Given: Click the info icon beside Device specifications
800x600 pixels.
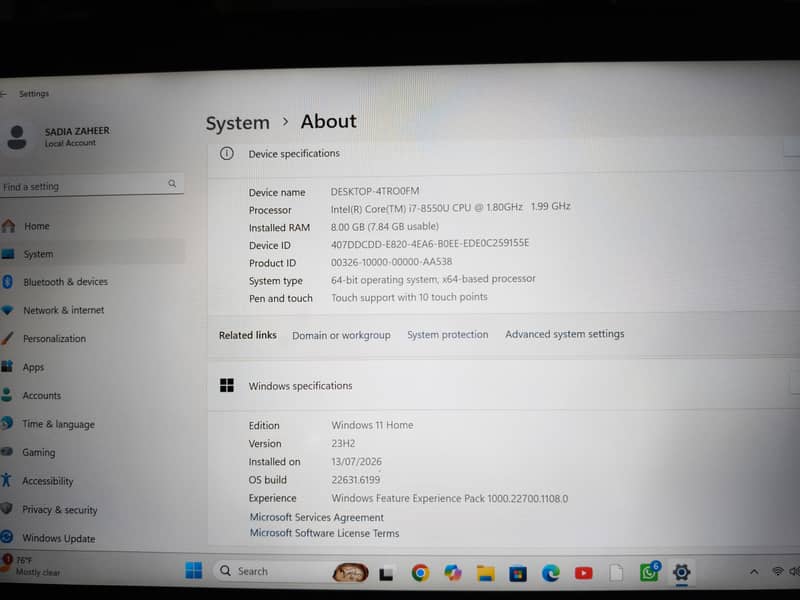Looking at the screenshot, I should [227, 153].
